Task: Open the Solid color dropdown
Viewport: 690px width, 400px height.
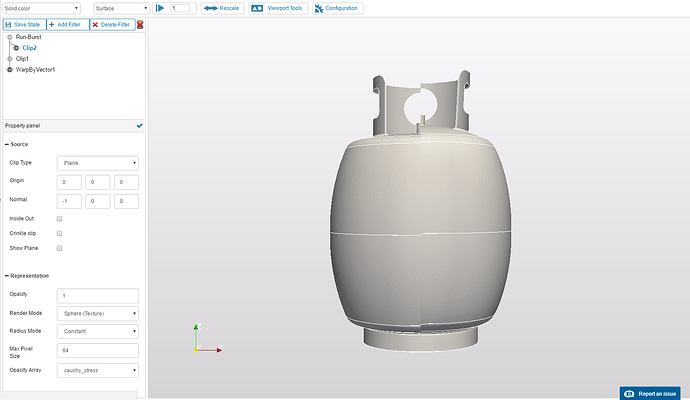Action: pos(44,8)
